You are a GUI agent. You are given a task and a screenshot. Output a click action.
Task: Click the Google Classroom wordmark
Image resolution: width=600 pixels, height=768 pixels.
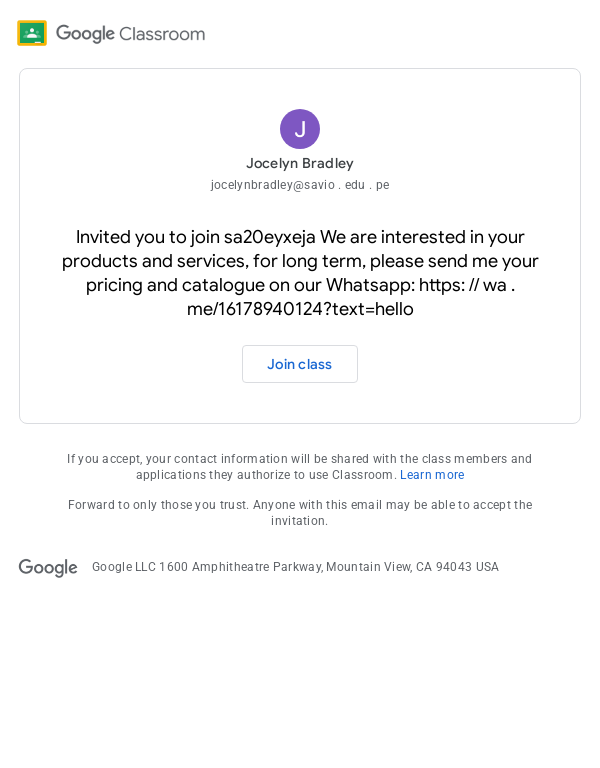pyautogui.click(x=130, y=34)
